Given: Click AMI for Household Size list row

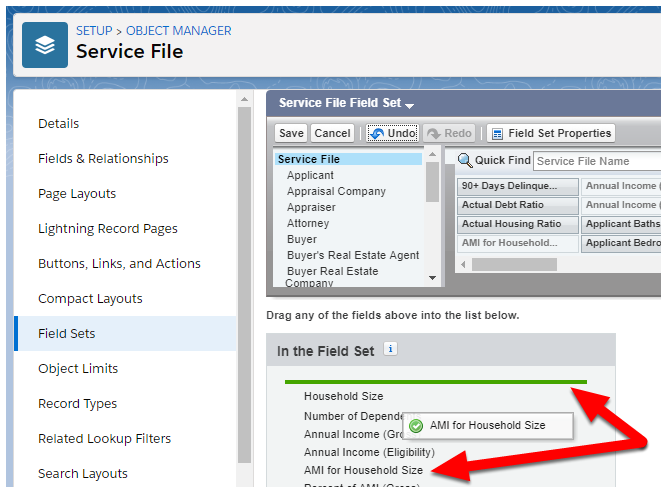Looking at the screenshot, I should (x=363, y=470).
